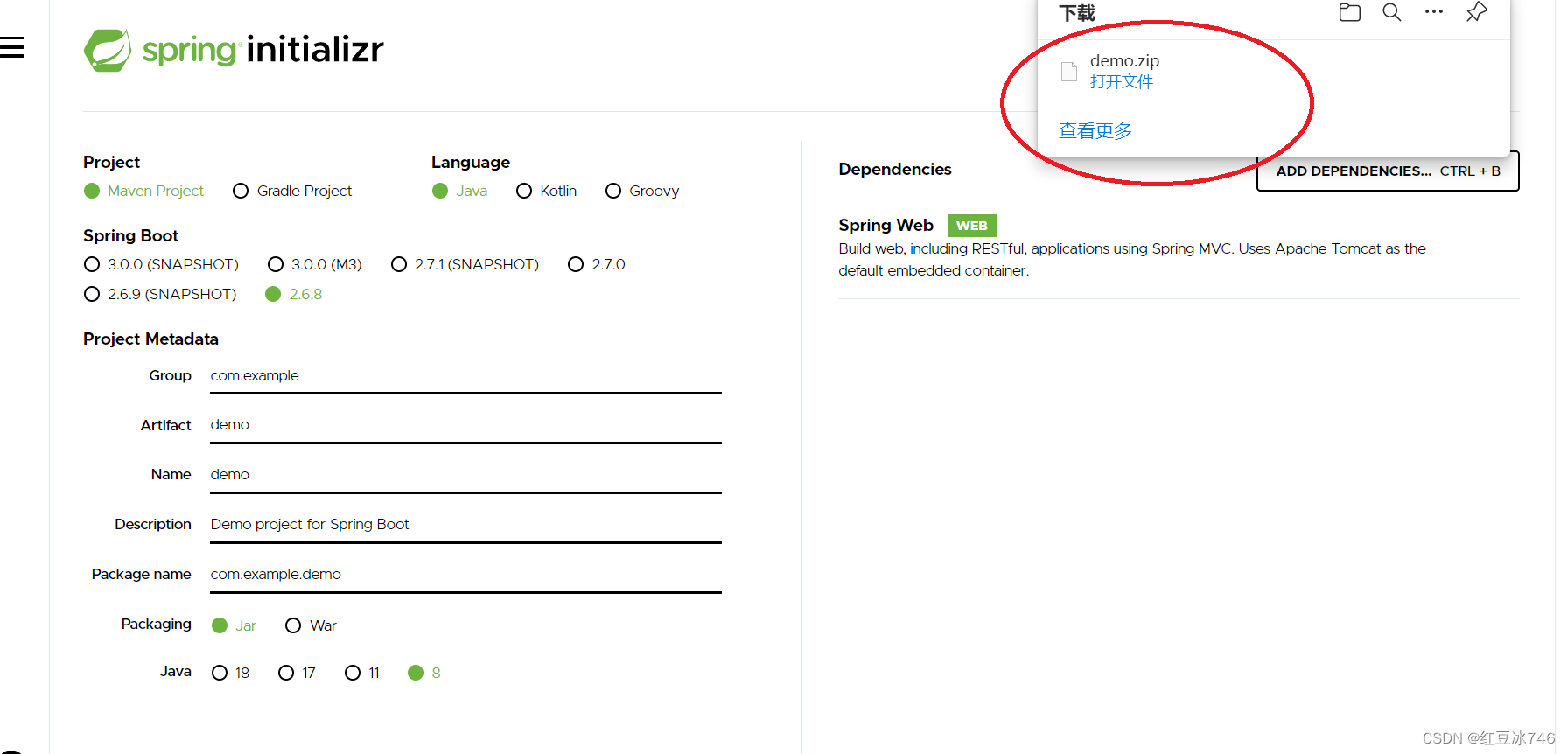Select Spring Boot 2.6.9 (SNAPSHOT)
The width and height of the screenshot is (1568, 754).
[x=160, y=294]
